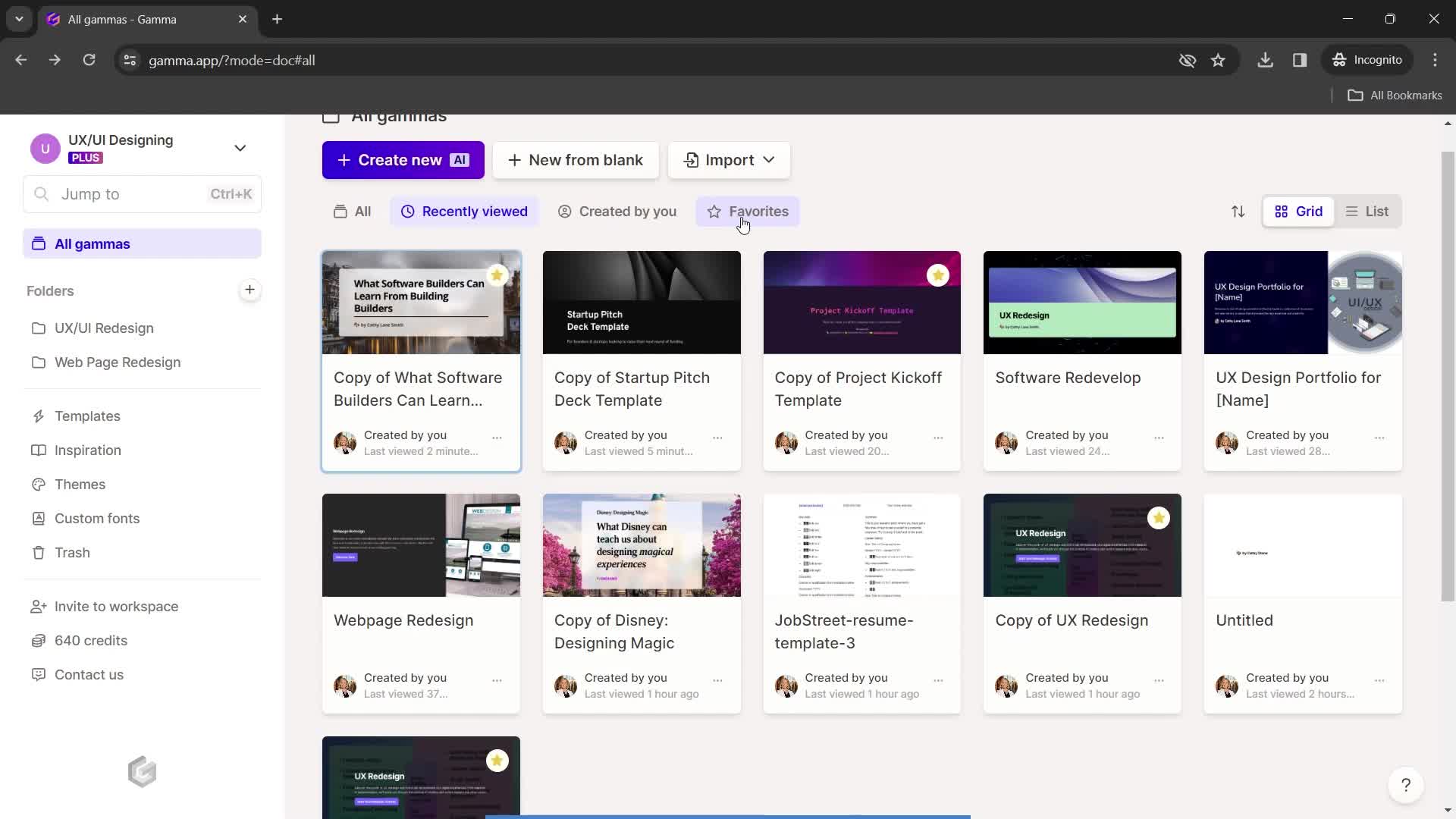Bookmark this page with star icon
The image size is (1456, 819).
point(1218,60)
